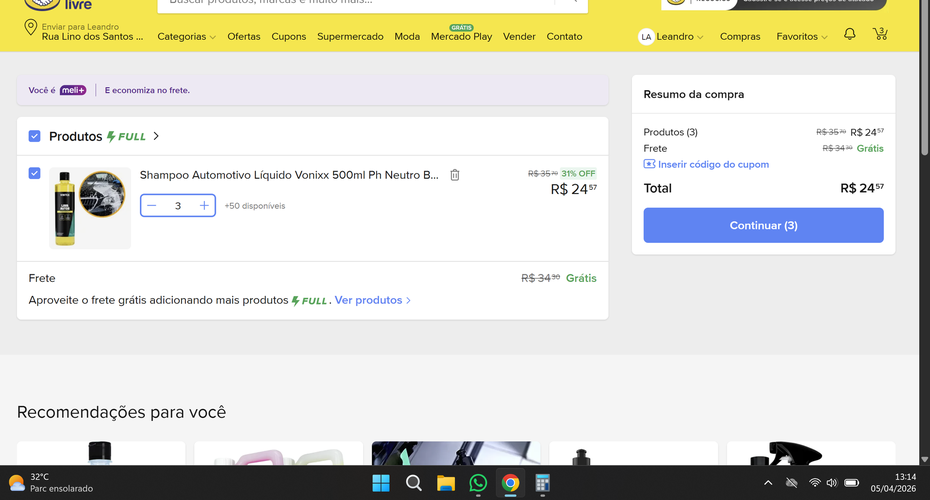Decrease shampoo quantity with minus button

pos(152,206)
